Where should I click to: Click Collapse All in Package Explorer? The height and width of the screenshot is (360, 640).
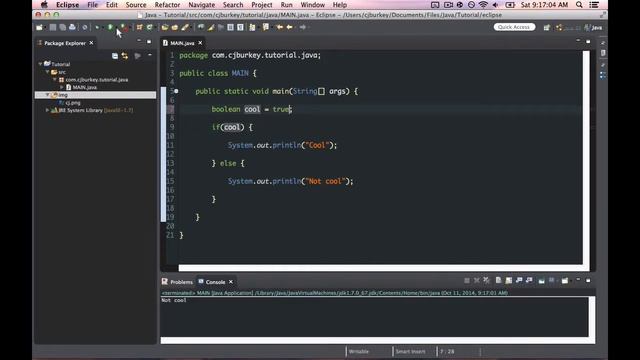coord(115,56)
